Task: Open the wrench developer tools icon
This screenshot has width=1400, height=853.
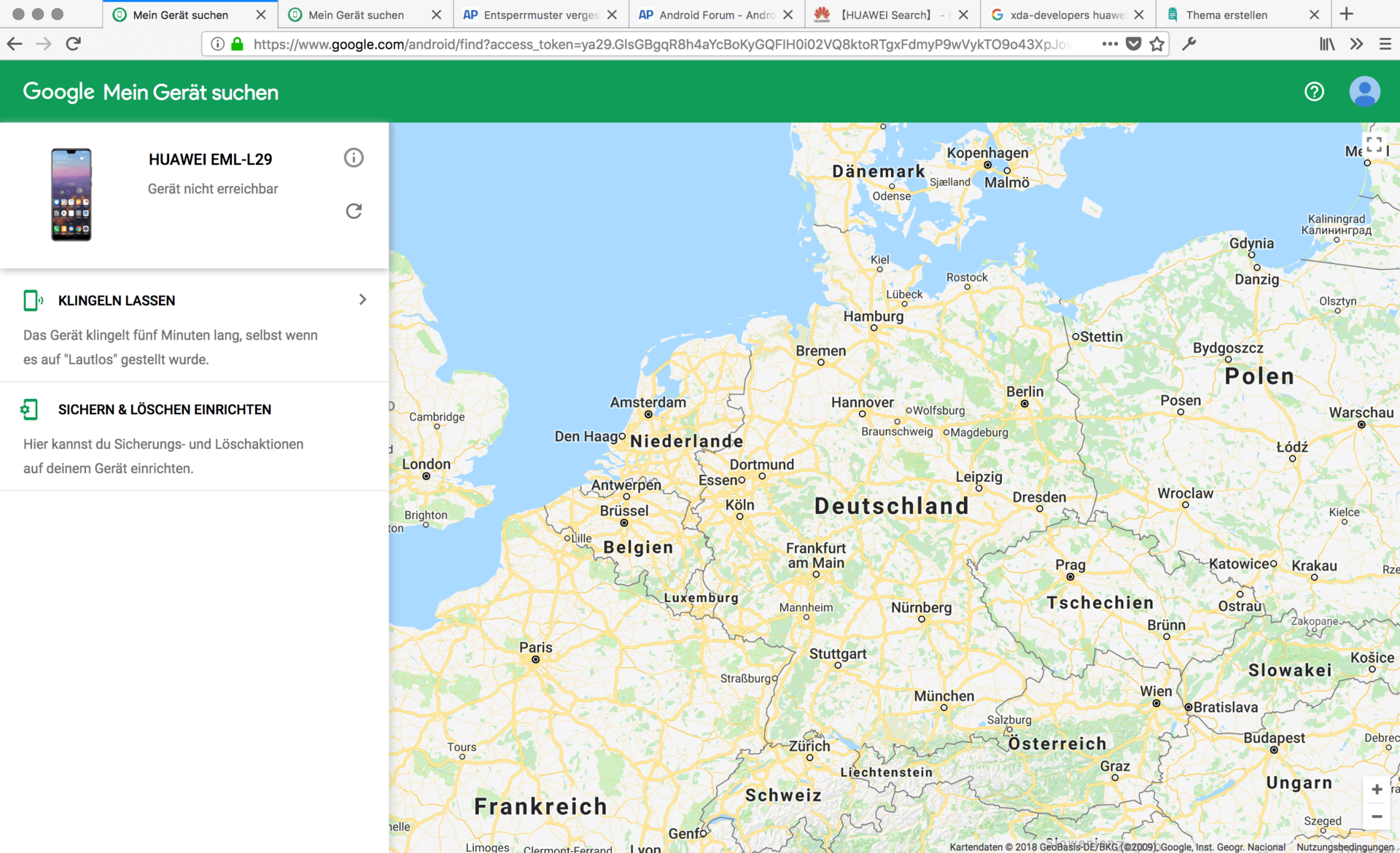Action: click(x=1189, y=44)
